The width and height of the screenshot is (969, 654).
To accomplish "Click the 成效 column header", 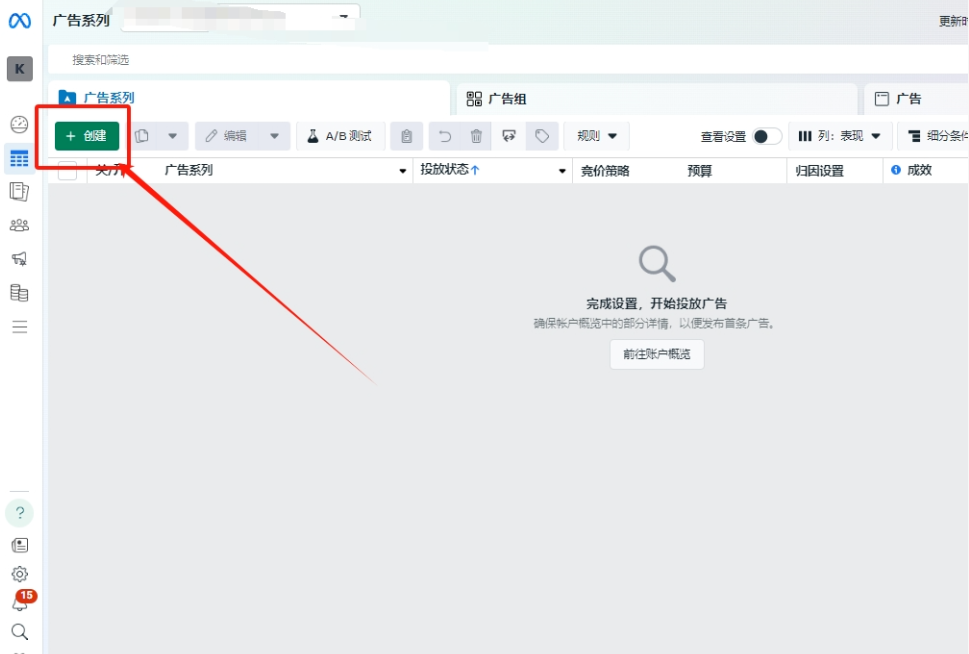I will 919,170.
